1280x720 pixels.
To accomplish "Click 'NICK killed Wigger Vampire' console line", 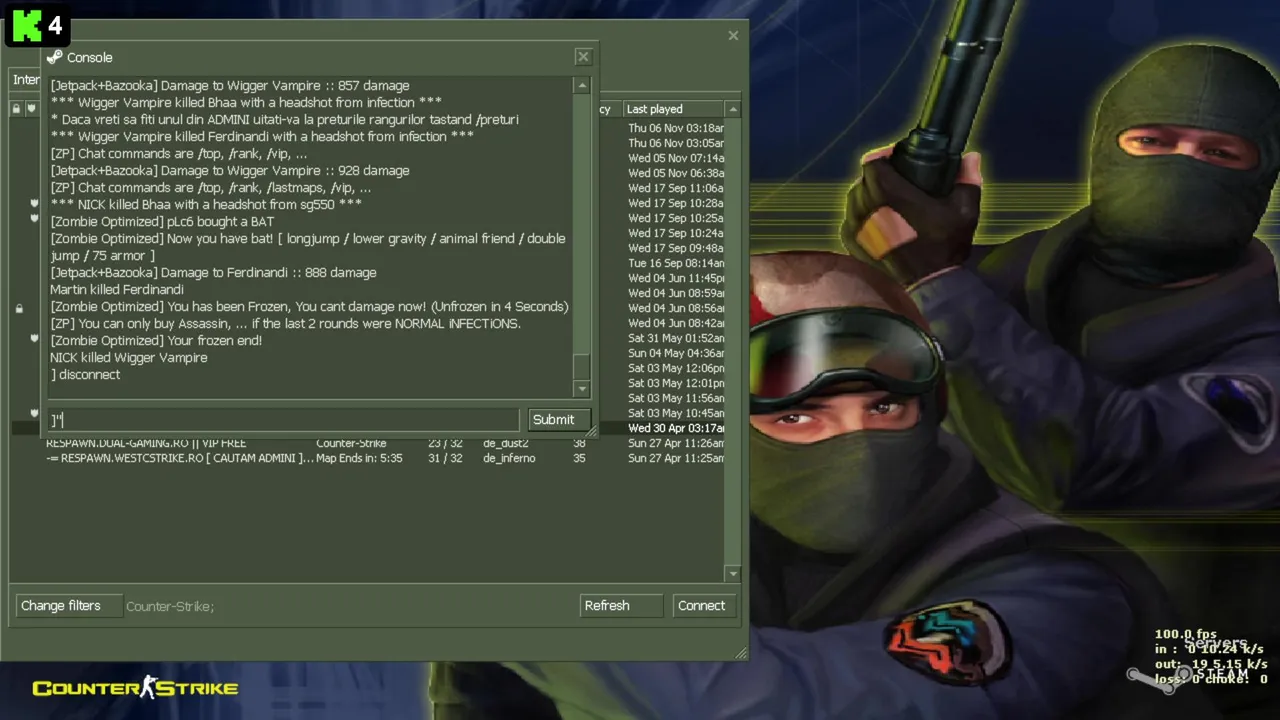I will (x=129, y=358).
